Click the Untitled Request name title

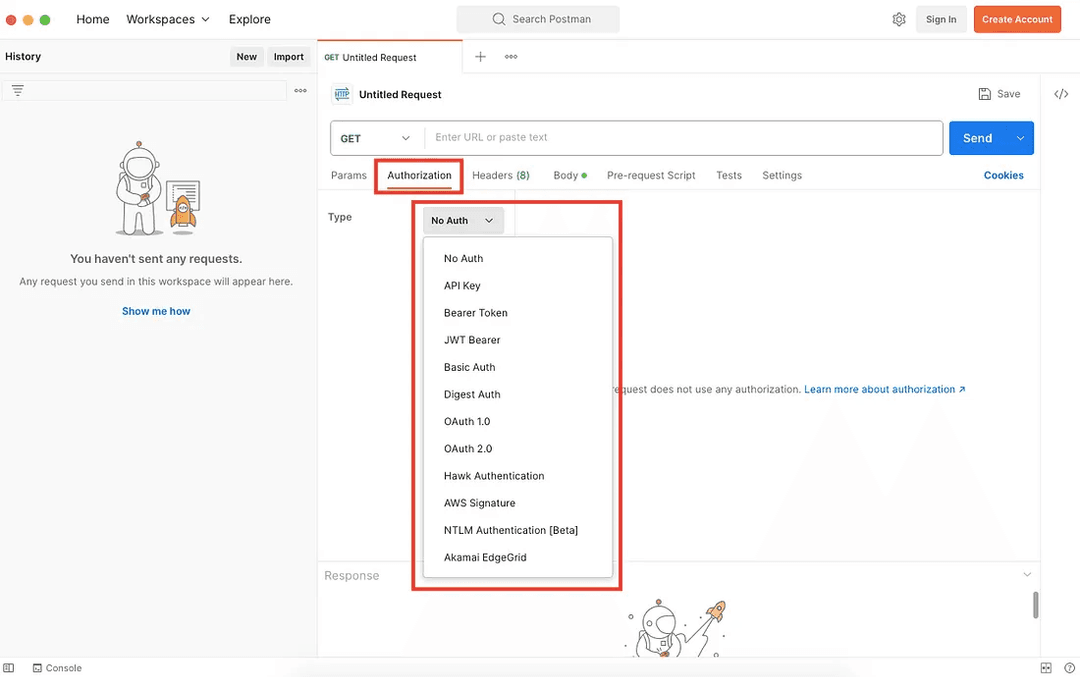click(400, 94)
